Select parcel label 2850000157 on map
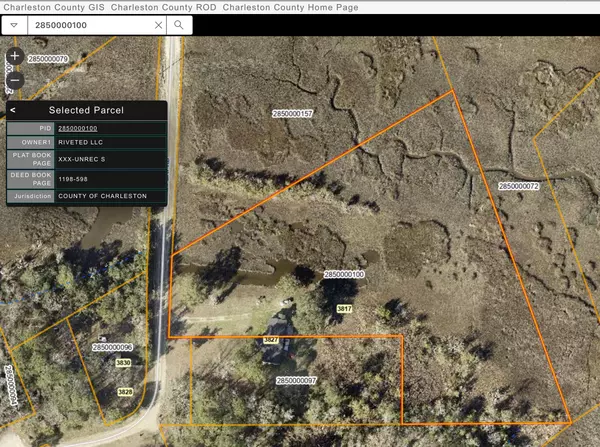The width and height of the screenshot is (600, 447). [x=293, y=114]
